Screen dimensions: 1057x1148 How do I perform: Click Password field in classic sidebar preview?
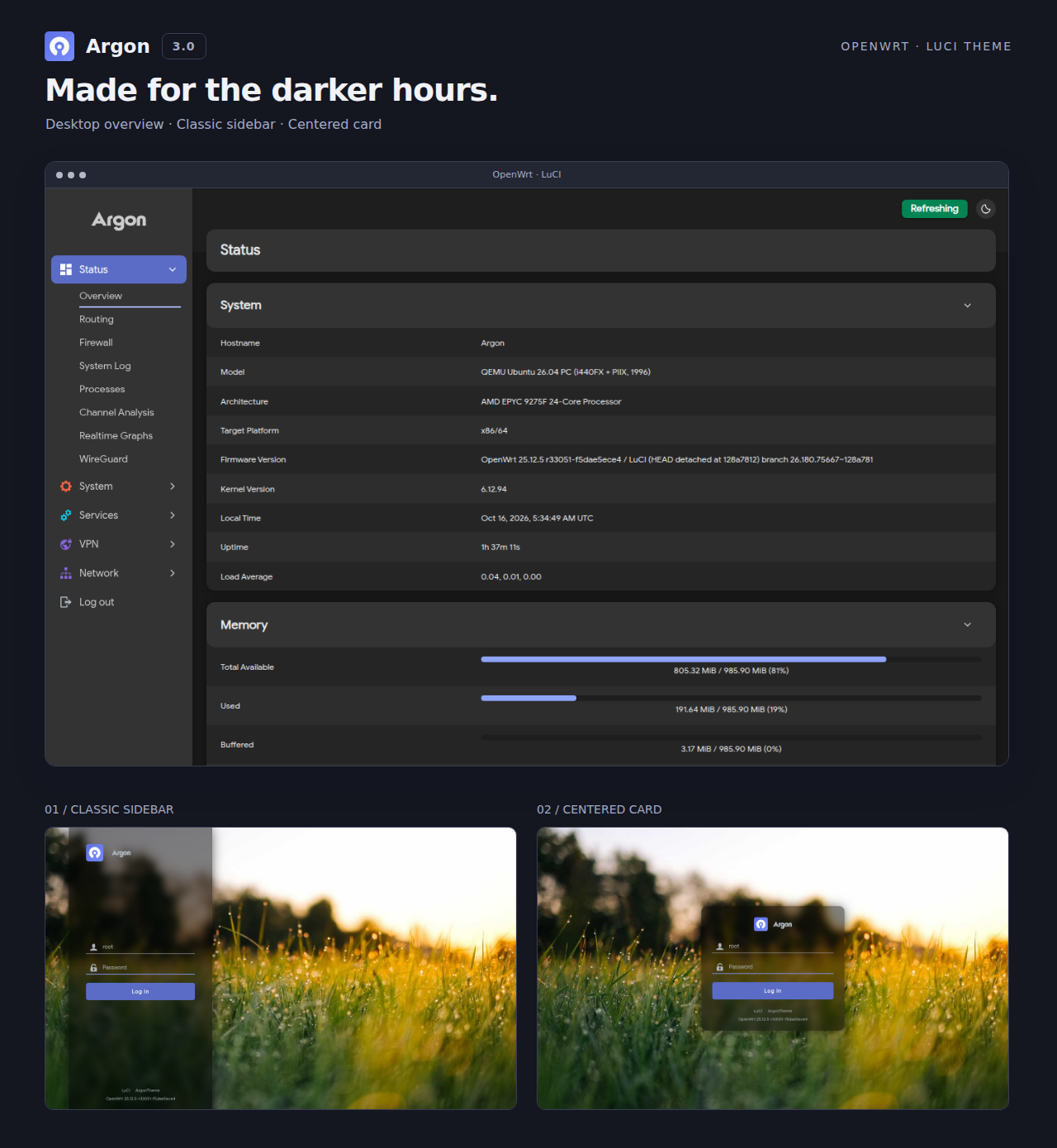click(x=140, y=967)
